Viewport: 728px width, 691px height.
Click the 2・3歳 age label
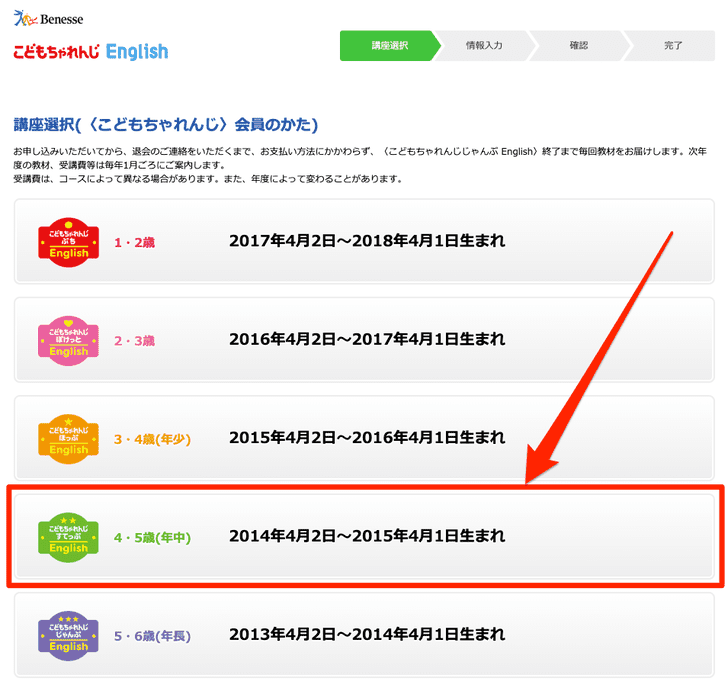click(134, 341)
